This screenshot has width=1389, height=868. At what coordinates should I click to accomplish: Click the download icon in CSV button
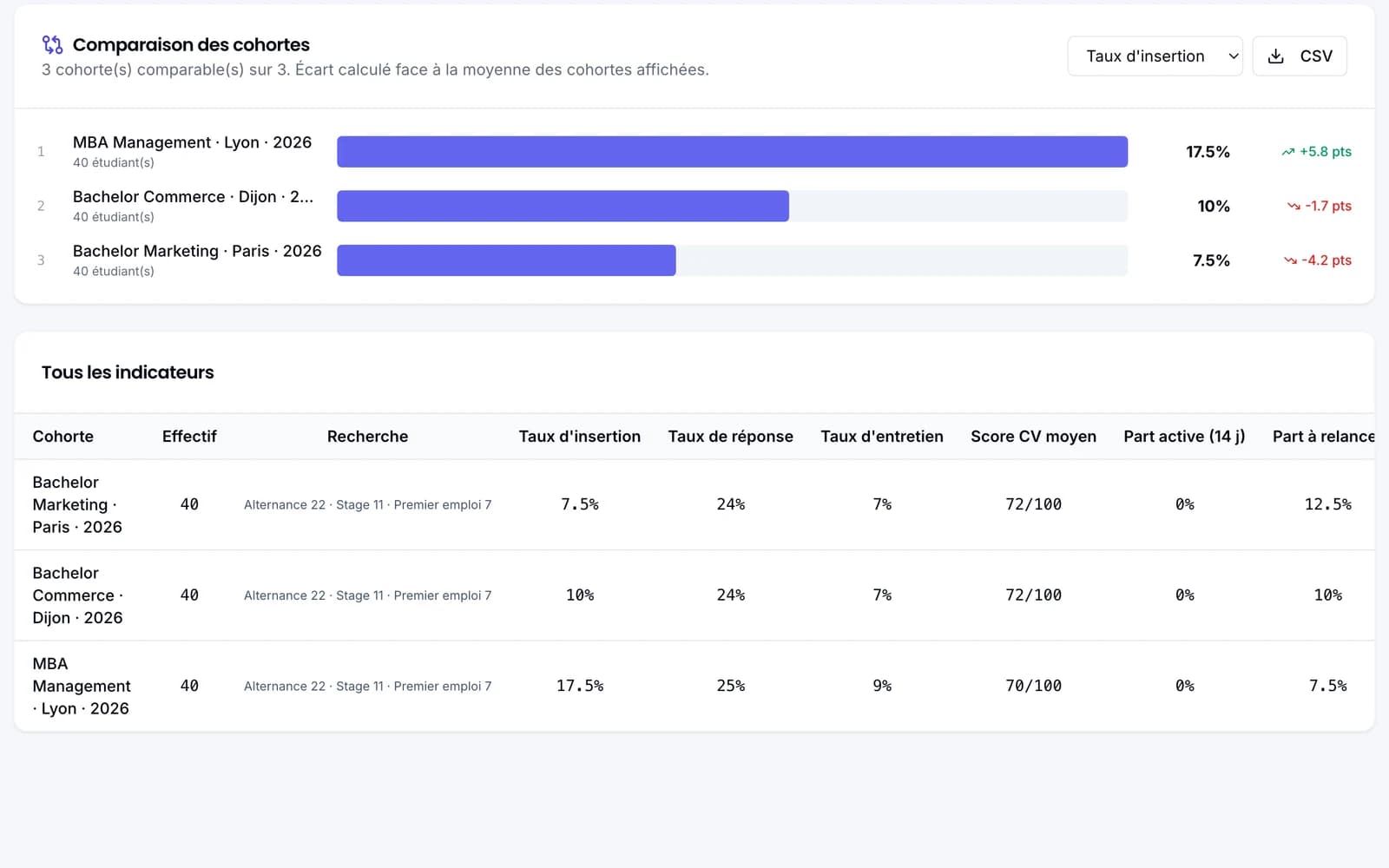point(1275,56)
